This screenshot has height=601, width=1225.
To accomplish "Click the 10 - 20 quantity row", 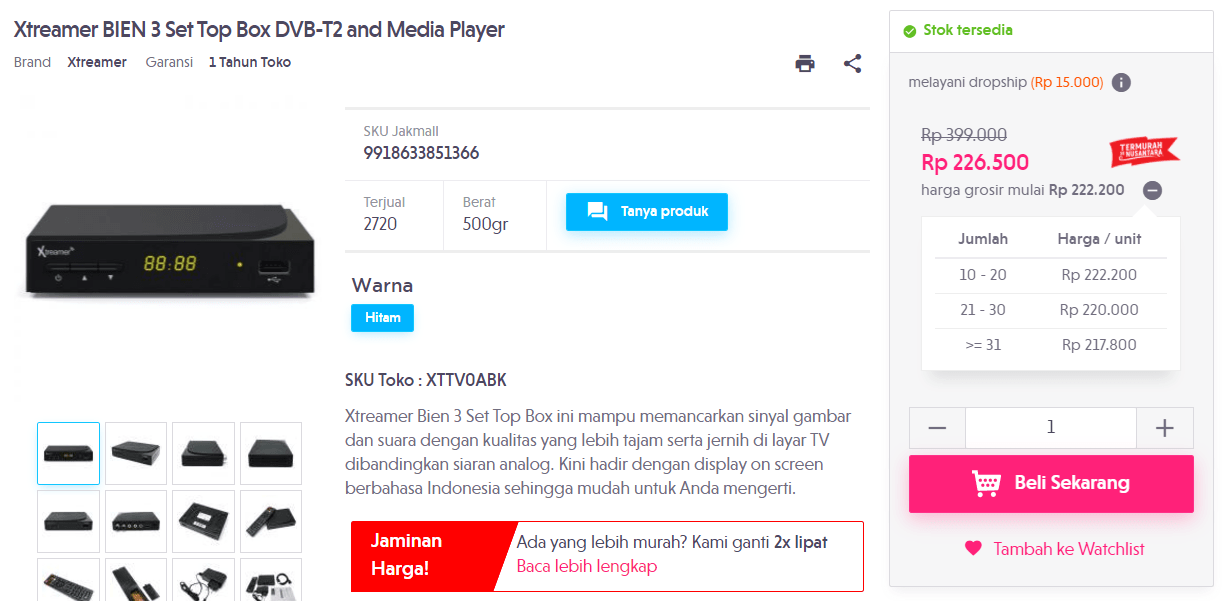I will [1050, 275].
